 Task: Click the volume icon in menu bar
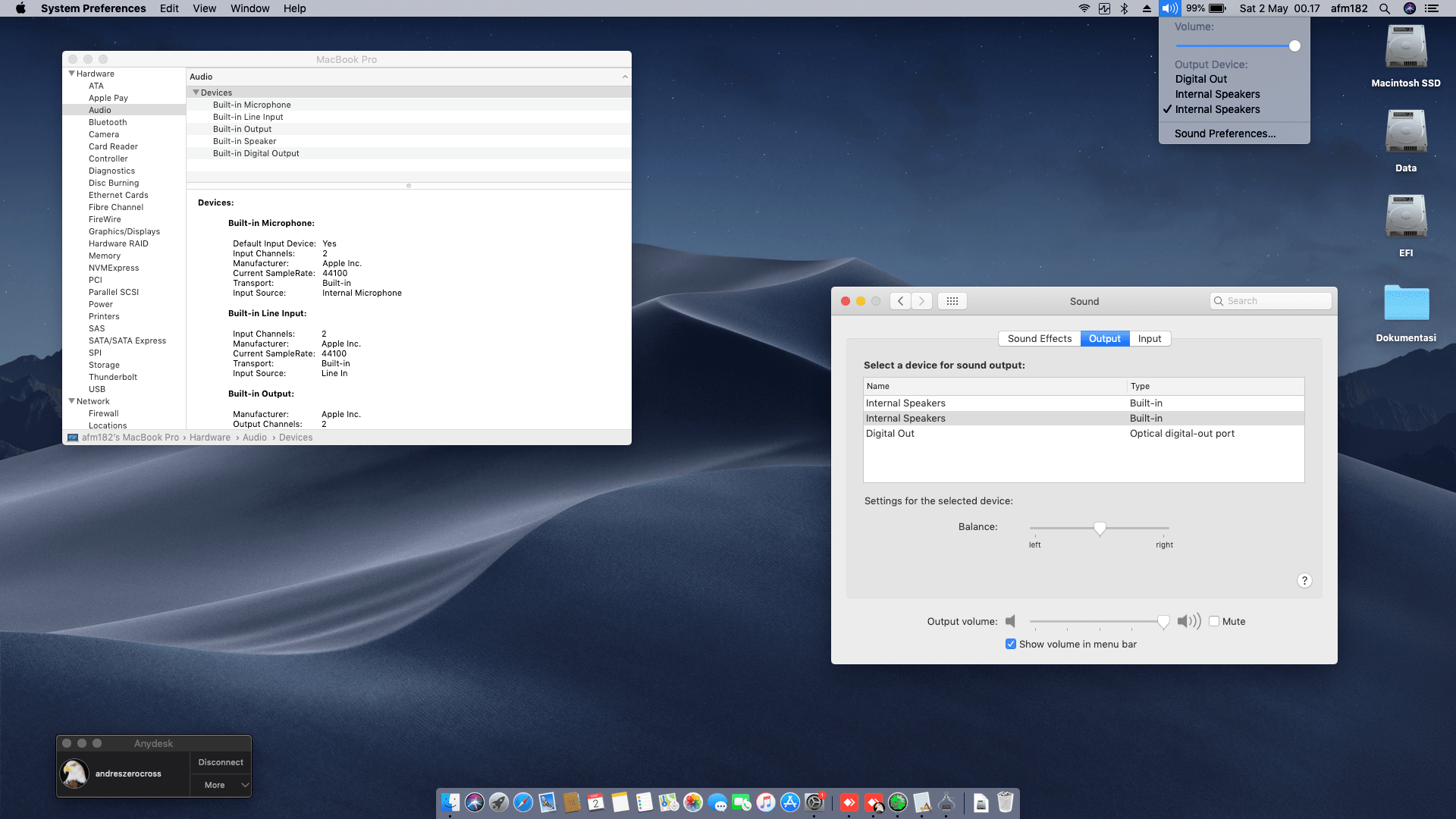pyautogui.click(x=1170, y=8)
